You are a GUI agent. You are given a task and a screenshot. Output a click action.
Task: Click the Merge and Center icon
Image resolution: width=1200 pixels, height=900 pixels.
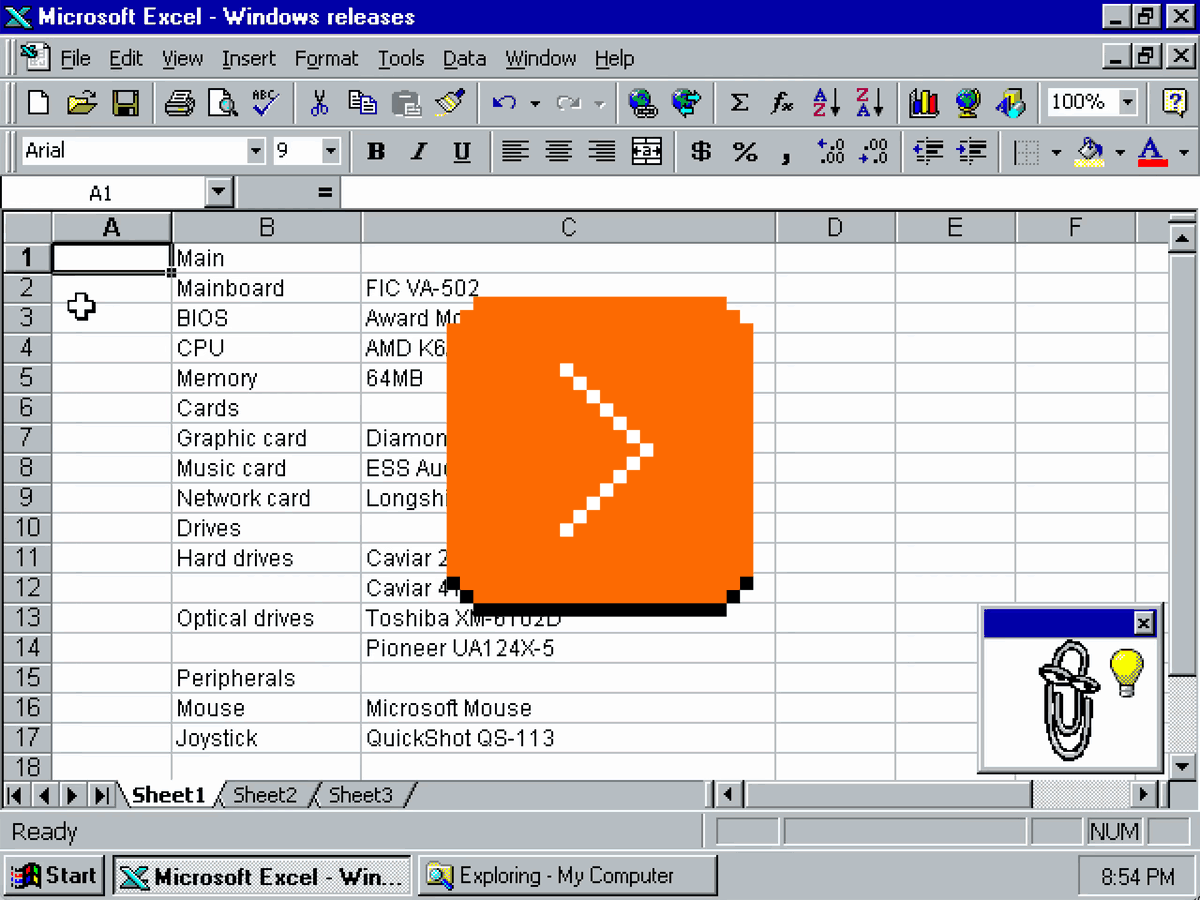647,151
